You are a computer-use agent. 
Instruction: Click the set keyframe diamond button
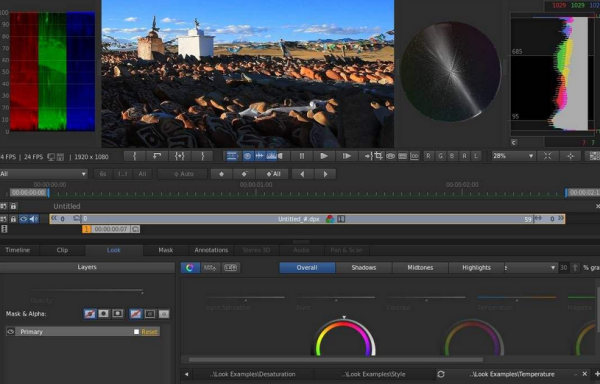point(221,174)
